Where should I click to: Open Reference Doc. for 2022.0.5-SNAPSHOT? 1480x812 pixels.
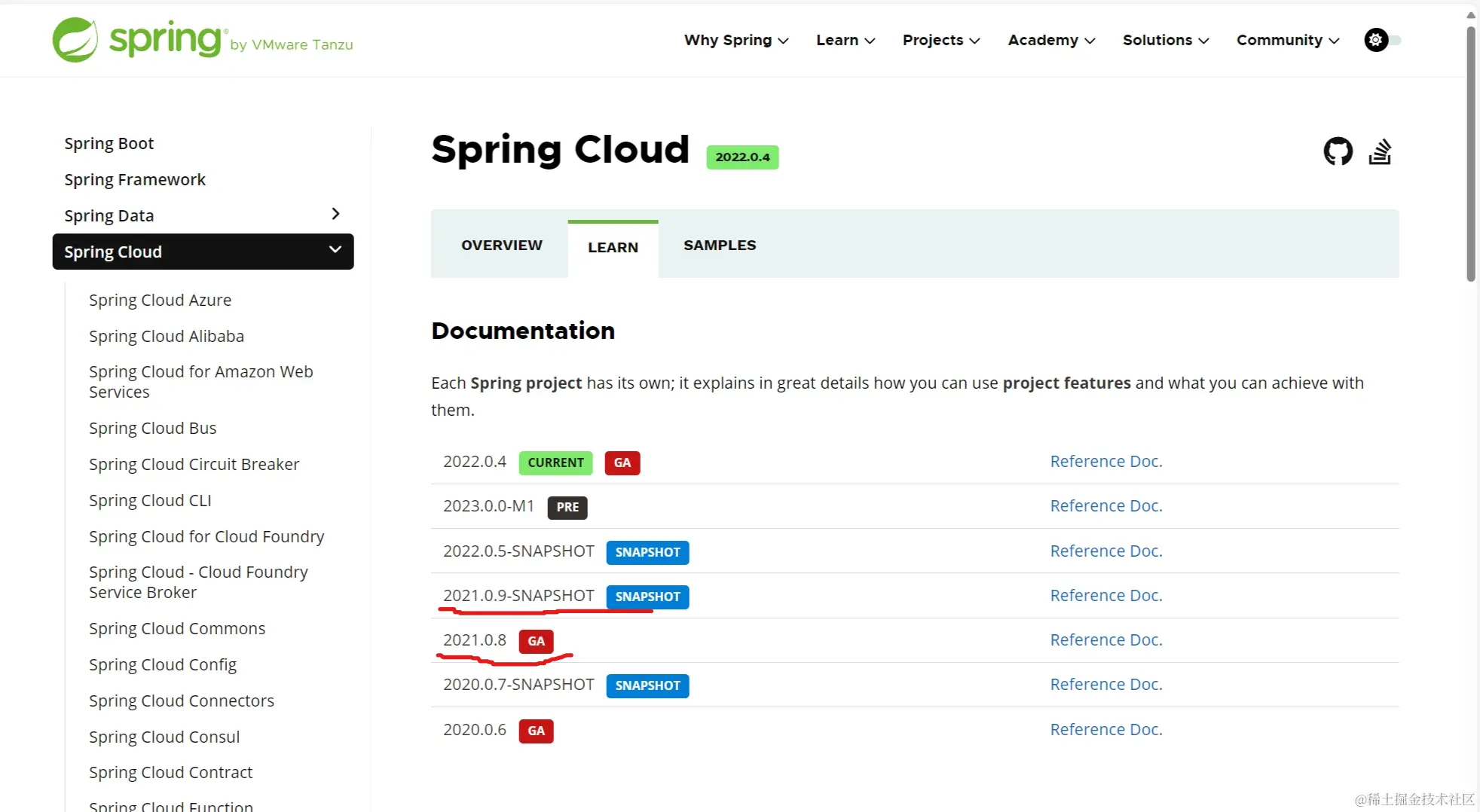tap(1106, 551)
